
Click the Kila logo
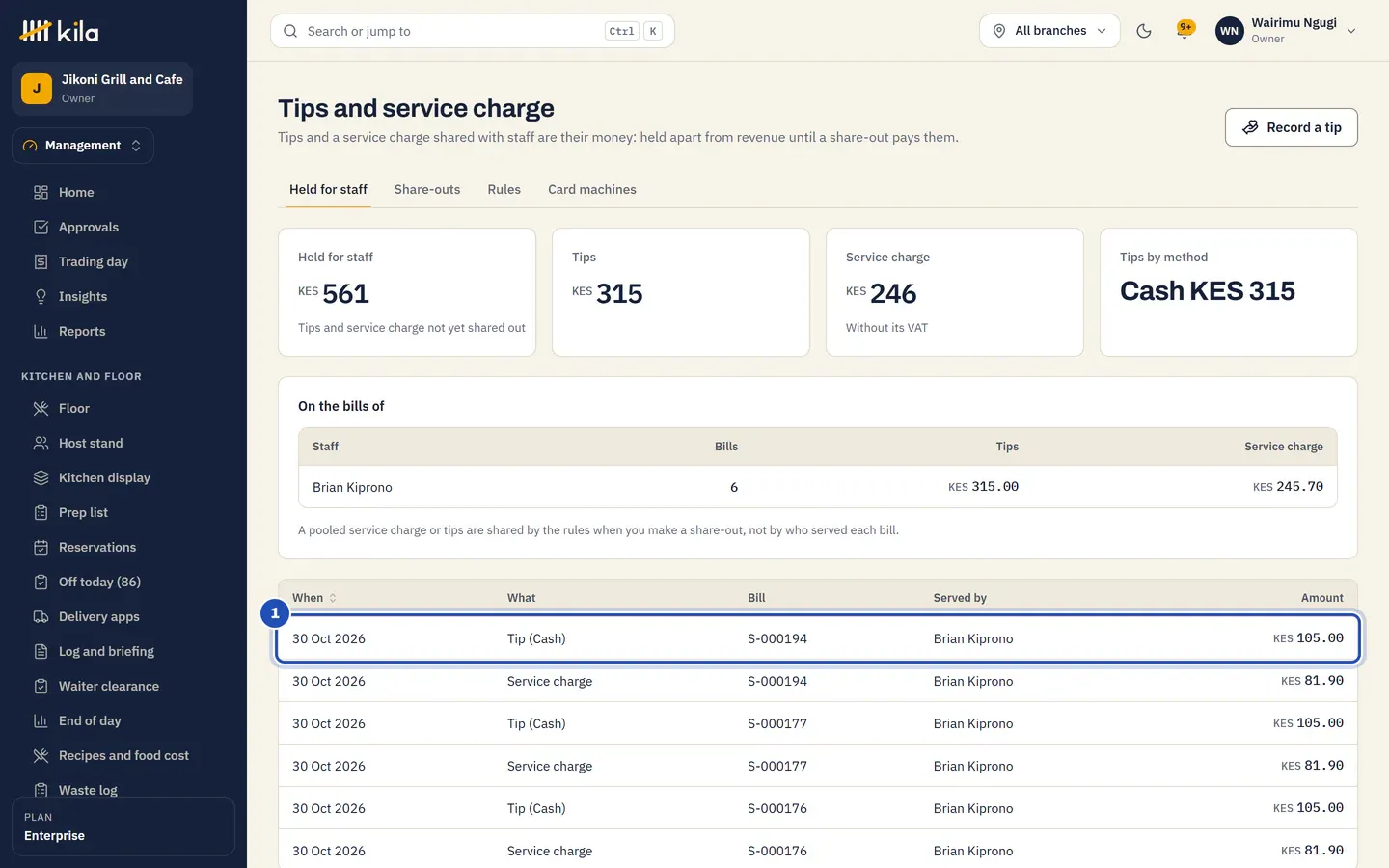pos(60,32)
